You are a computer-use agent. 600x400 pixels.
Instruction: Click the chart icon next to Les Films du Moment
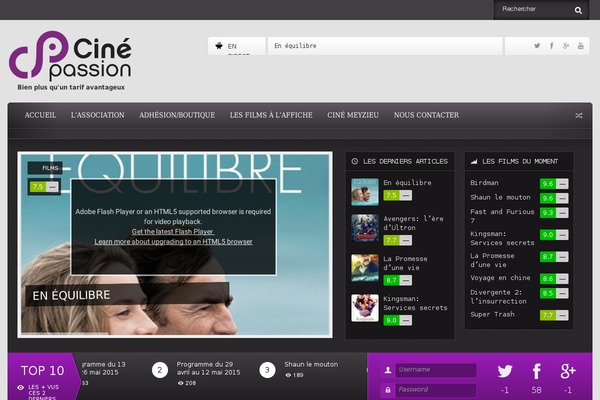coord(474,162)
